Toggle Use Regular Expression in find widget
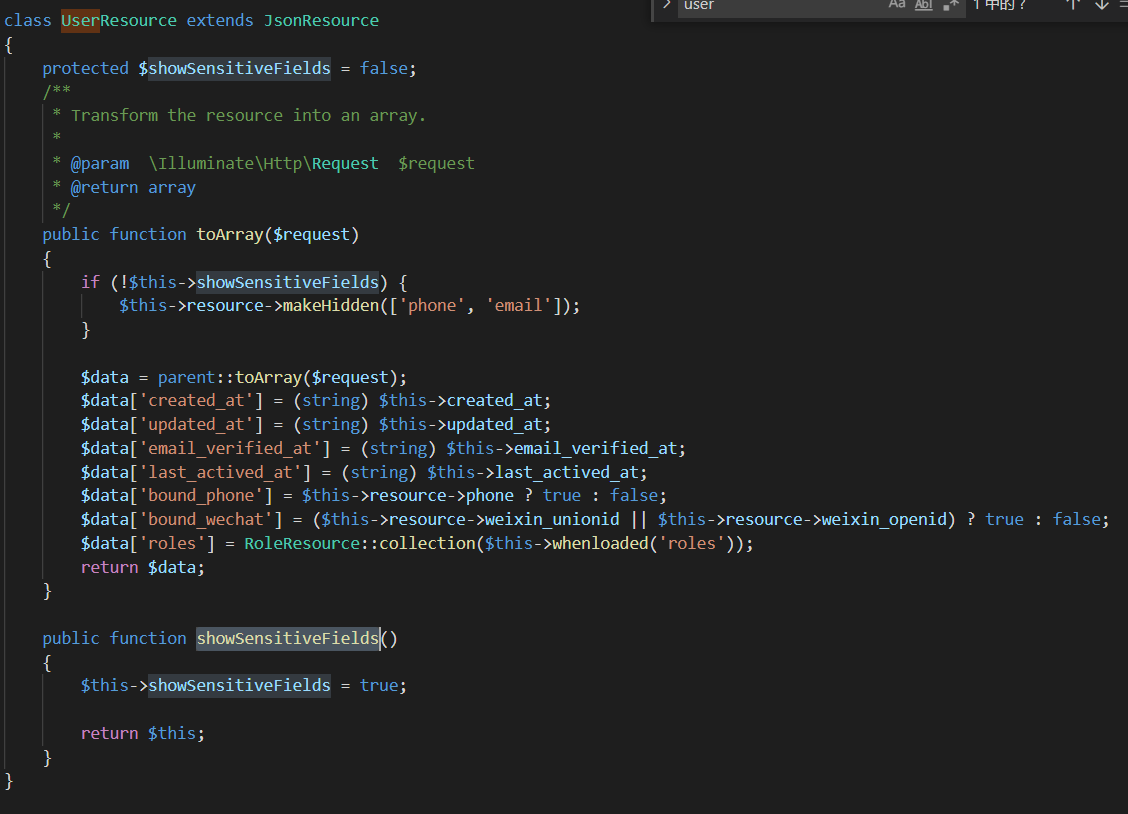 pyautogui.click(x=951, y=4)
